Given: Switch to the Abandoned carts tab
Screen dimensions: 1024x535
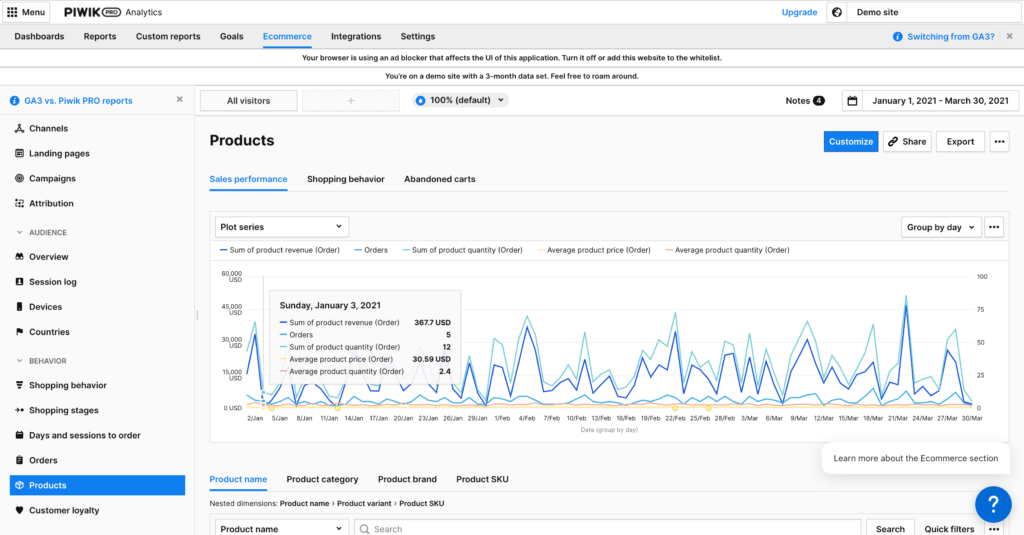Looking at the screenshot, I should pyautogui.click(x=439, y=179).
